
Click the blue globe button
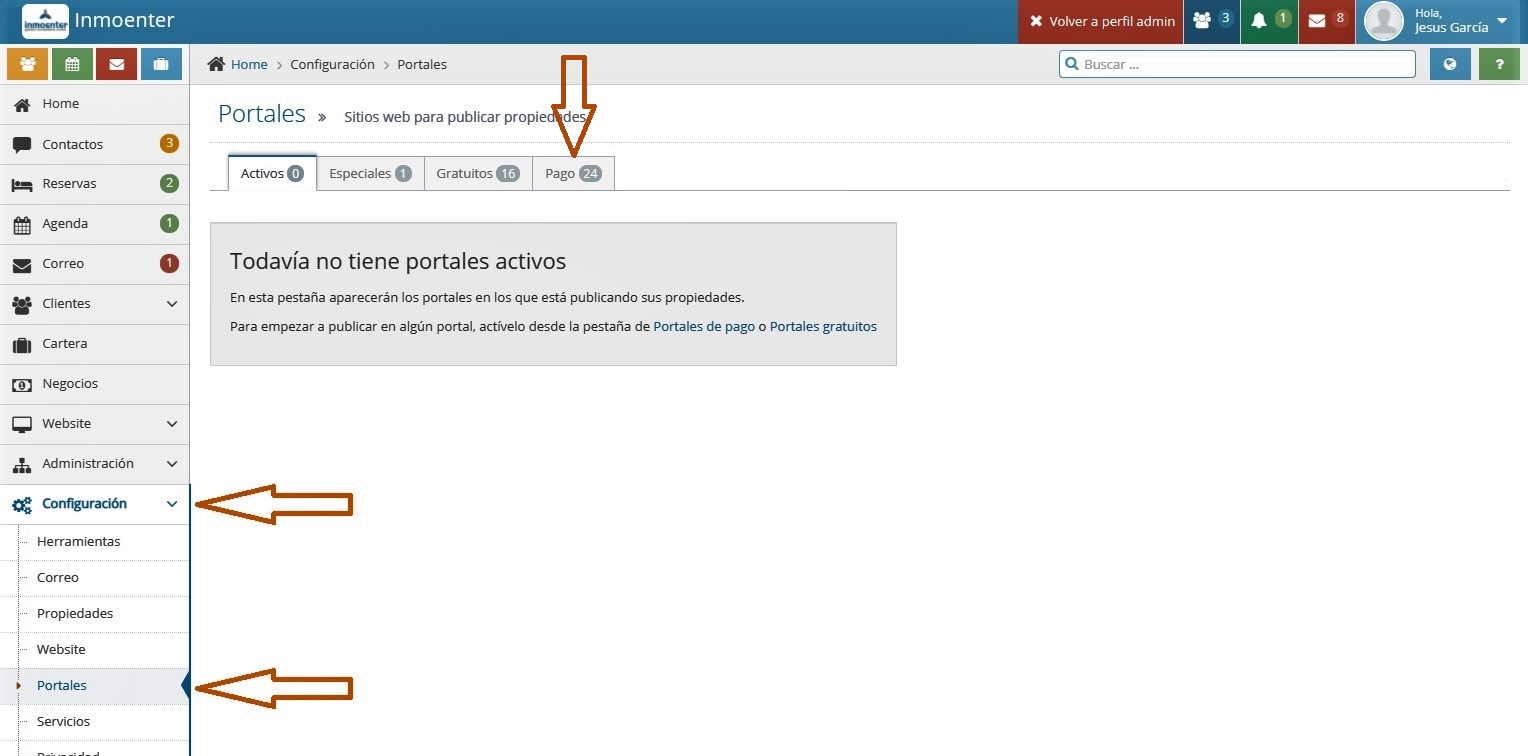tap(1450, 64)
